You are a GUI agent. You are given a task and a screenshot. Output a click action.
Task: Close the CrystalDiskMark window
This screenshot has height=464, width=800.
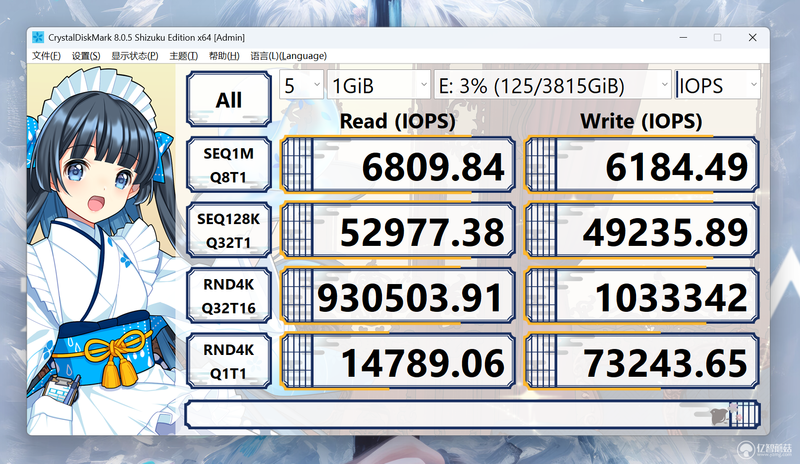752,37
